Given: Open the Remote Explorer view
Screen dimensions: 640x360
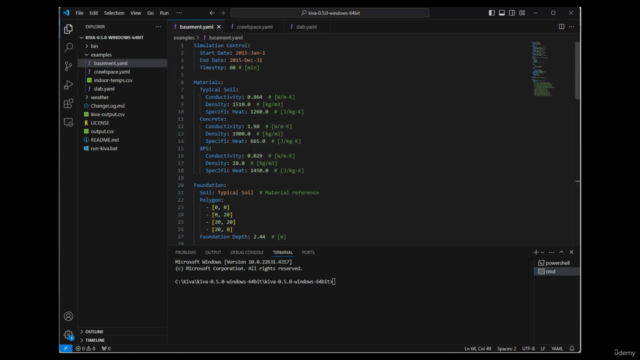Looking at the screenshot, I should (68, 122).
